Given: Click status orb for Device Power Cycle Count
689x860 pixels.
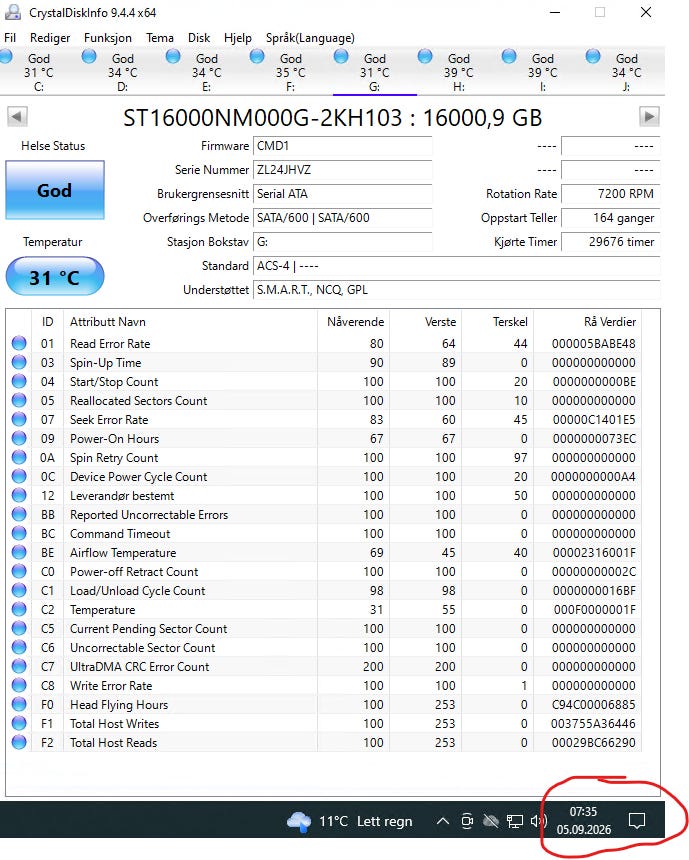Looking at the screenshot, I should (x=19, y=477).
